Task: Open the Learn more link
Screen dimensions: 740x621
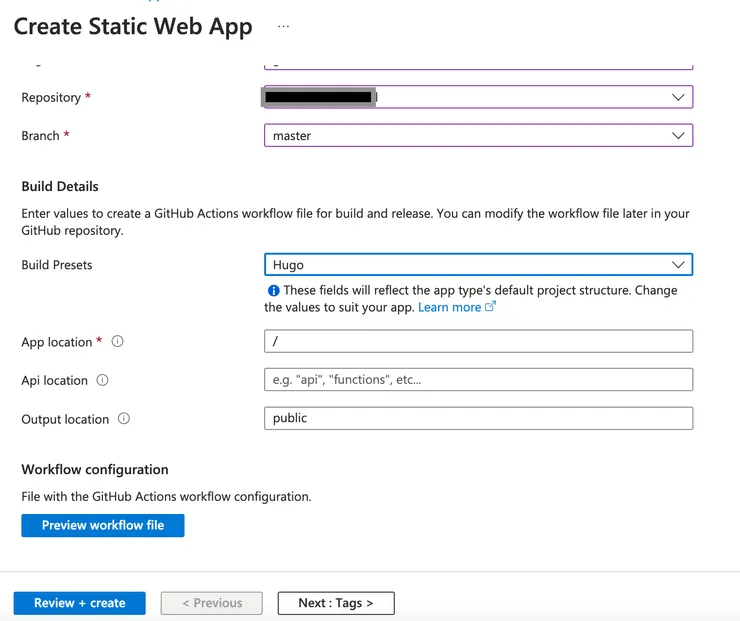Action: pyautogui.click(x=449, y=307)
